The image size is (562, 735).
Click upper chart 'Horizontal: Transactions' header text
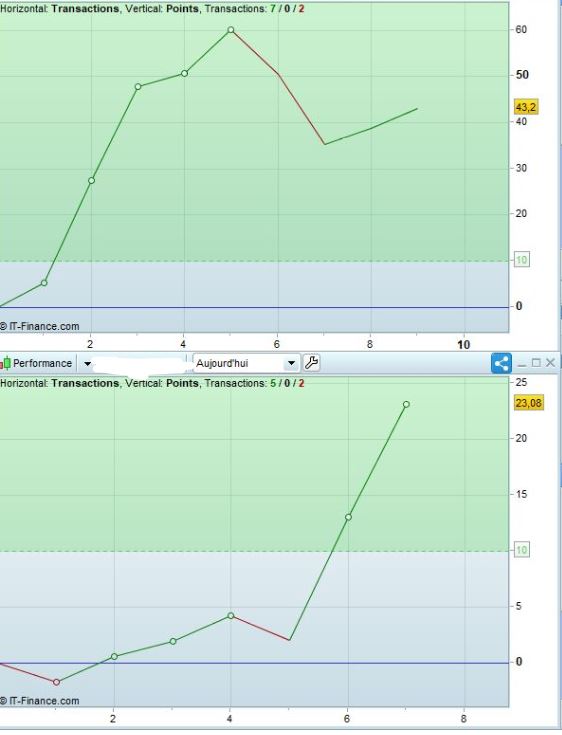(60, 8)
